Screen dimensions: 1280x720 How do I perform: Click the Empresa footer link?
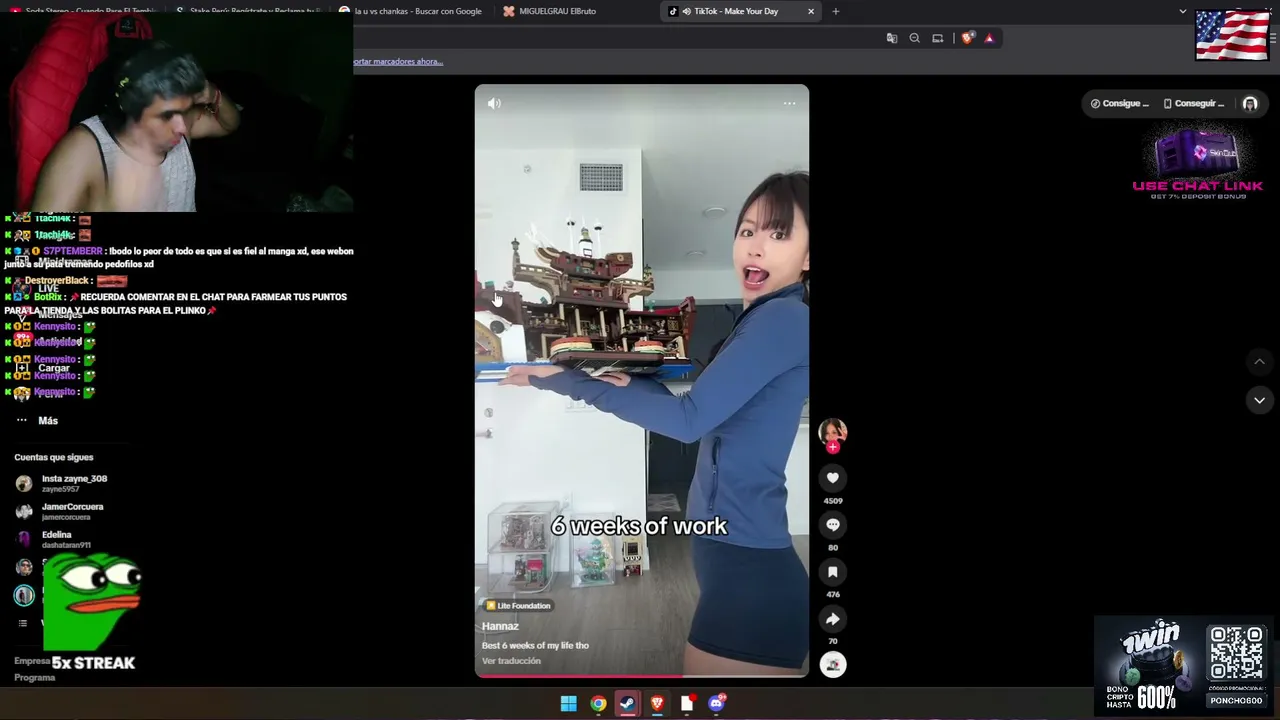[x=32, y=661]
